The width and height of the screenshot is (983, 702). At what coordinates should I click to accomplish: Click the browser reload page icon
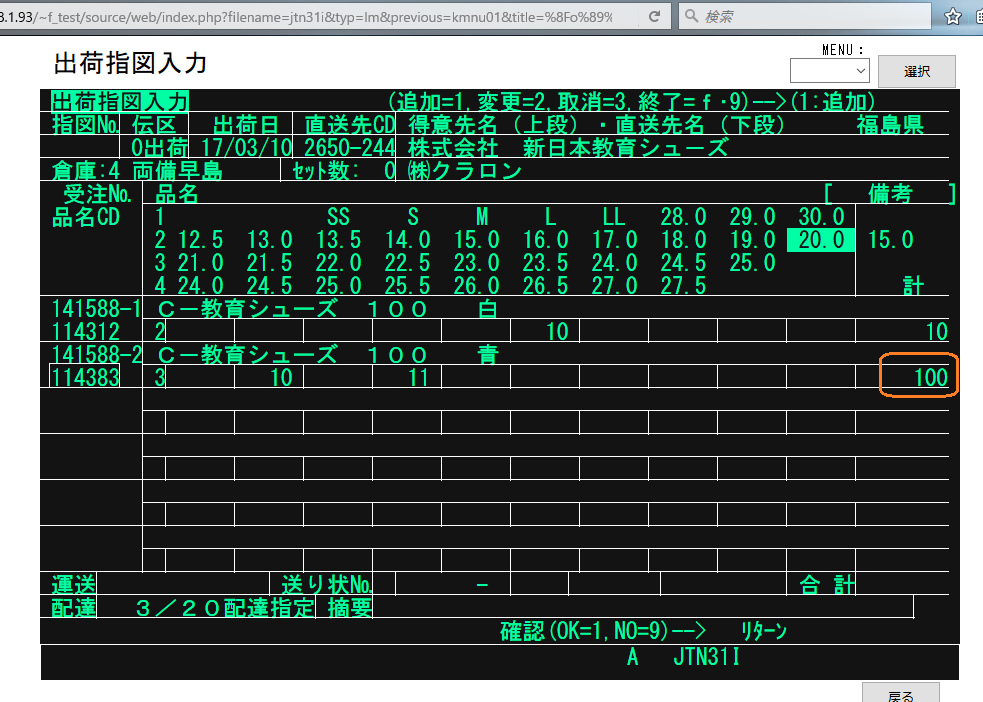[654, 17]
